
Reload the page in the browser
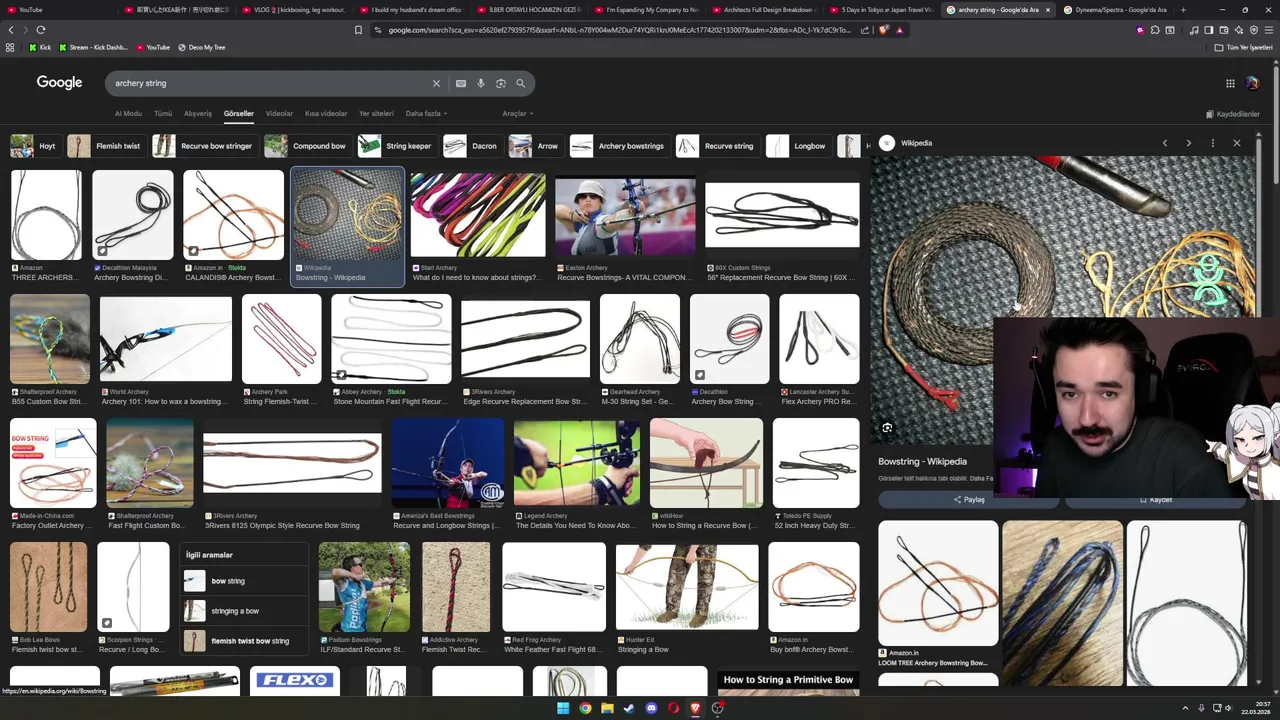(x=40, y=30)
